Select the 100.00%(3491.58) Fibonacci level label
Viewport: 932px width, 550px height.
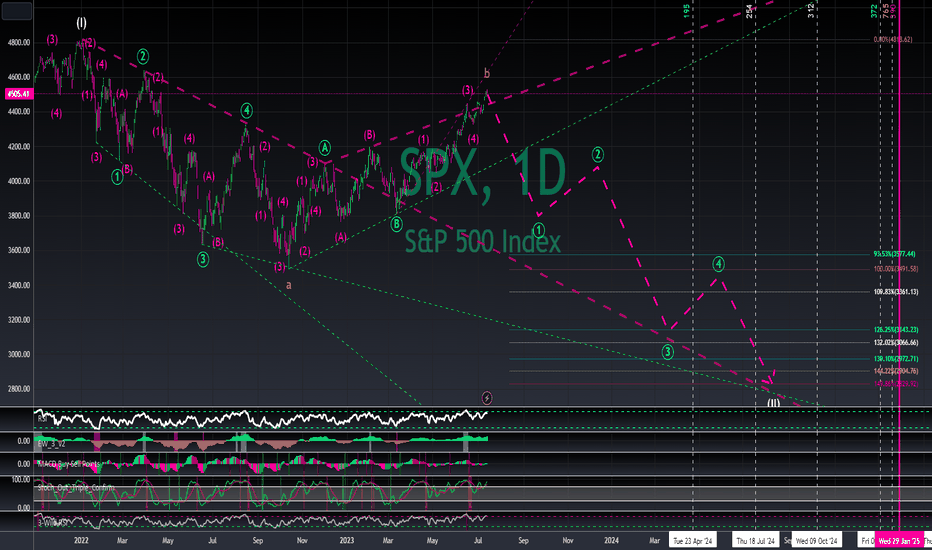click(x=895, y=269)
